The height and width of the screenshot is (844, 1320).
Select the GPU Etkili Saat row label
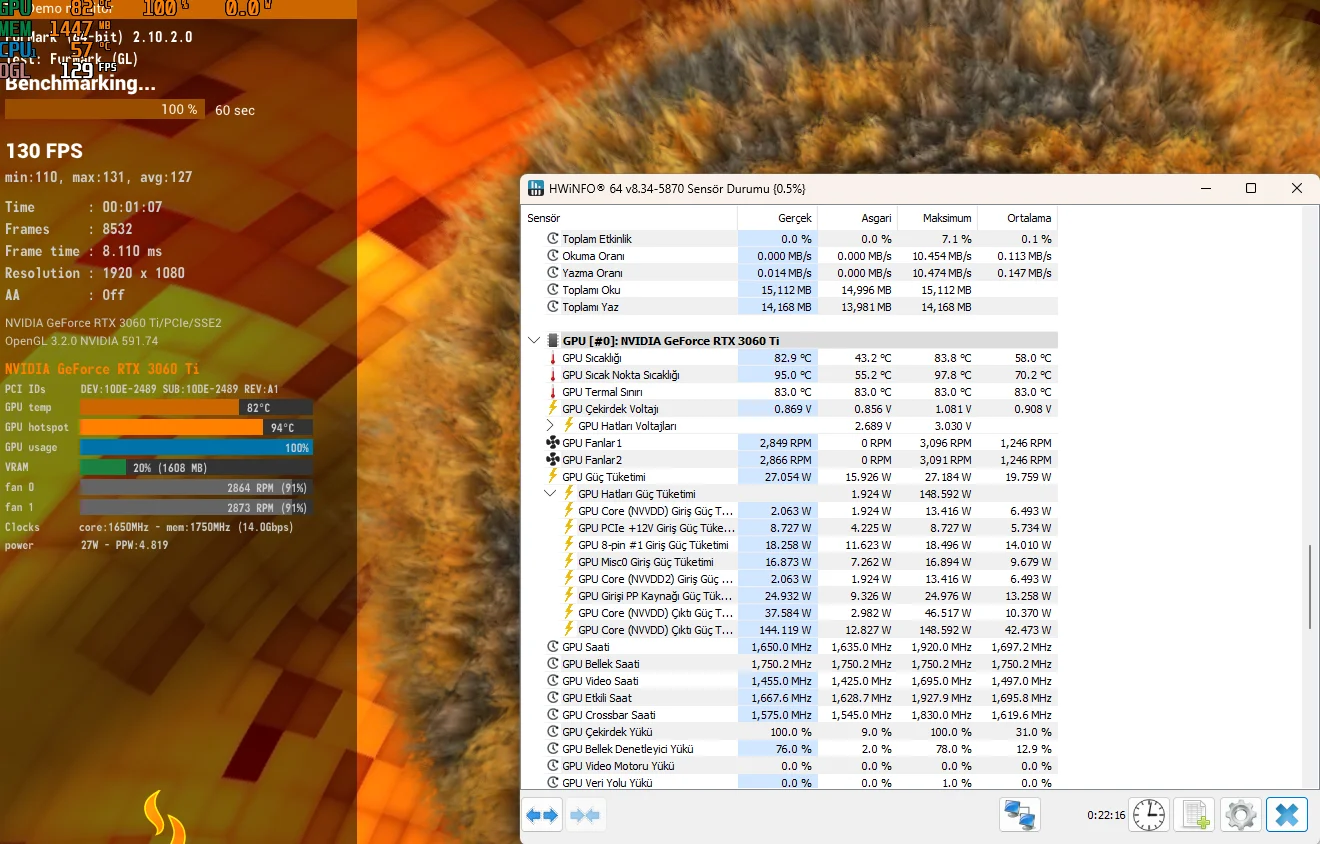[597, 698]
